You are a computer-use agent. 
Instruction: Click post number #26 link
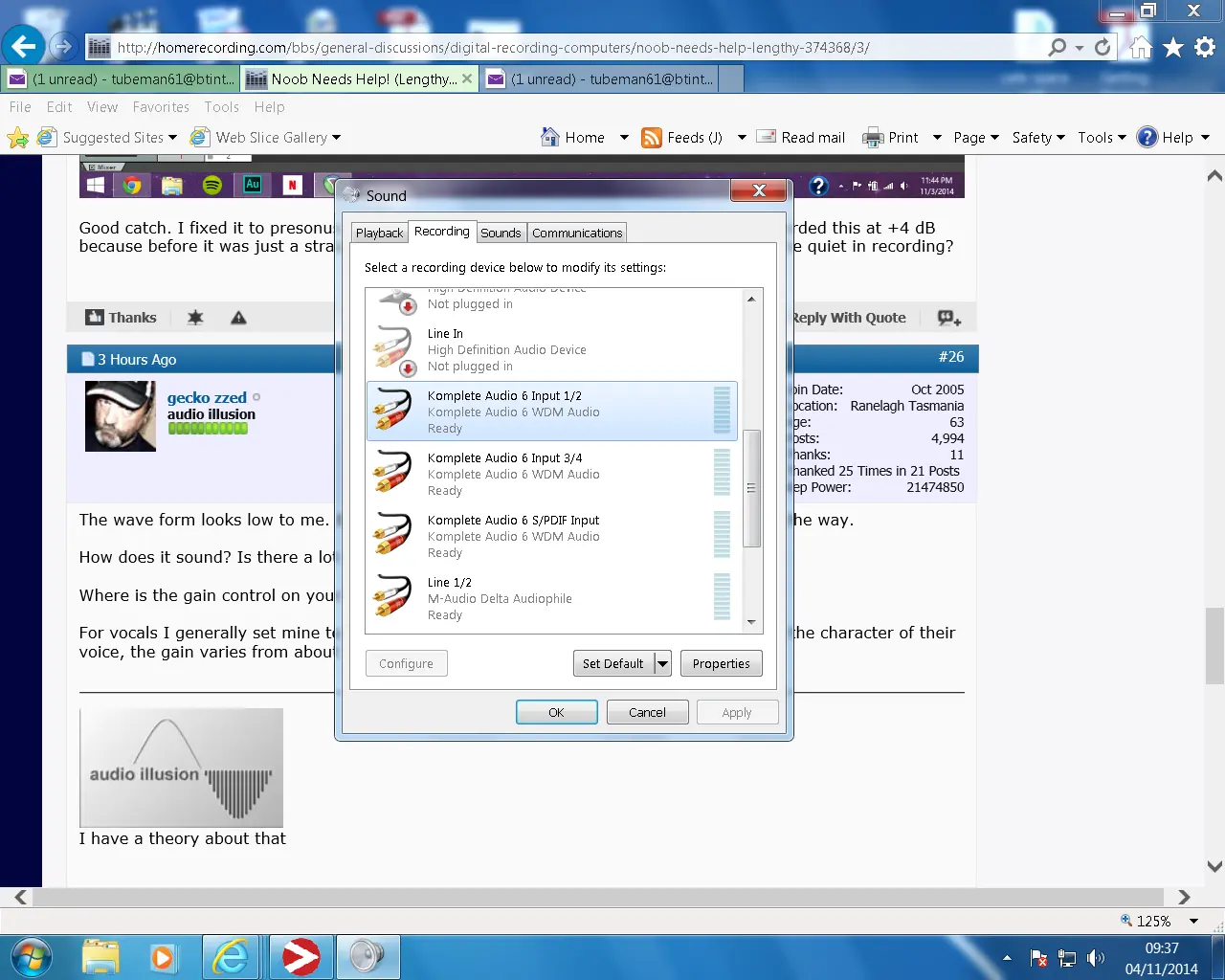click(x=951, y=356)
